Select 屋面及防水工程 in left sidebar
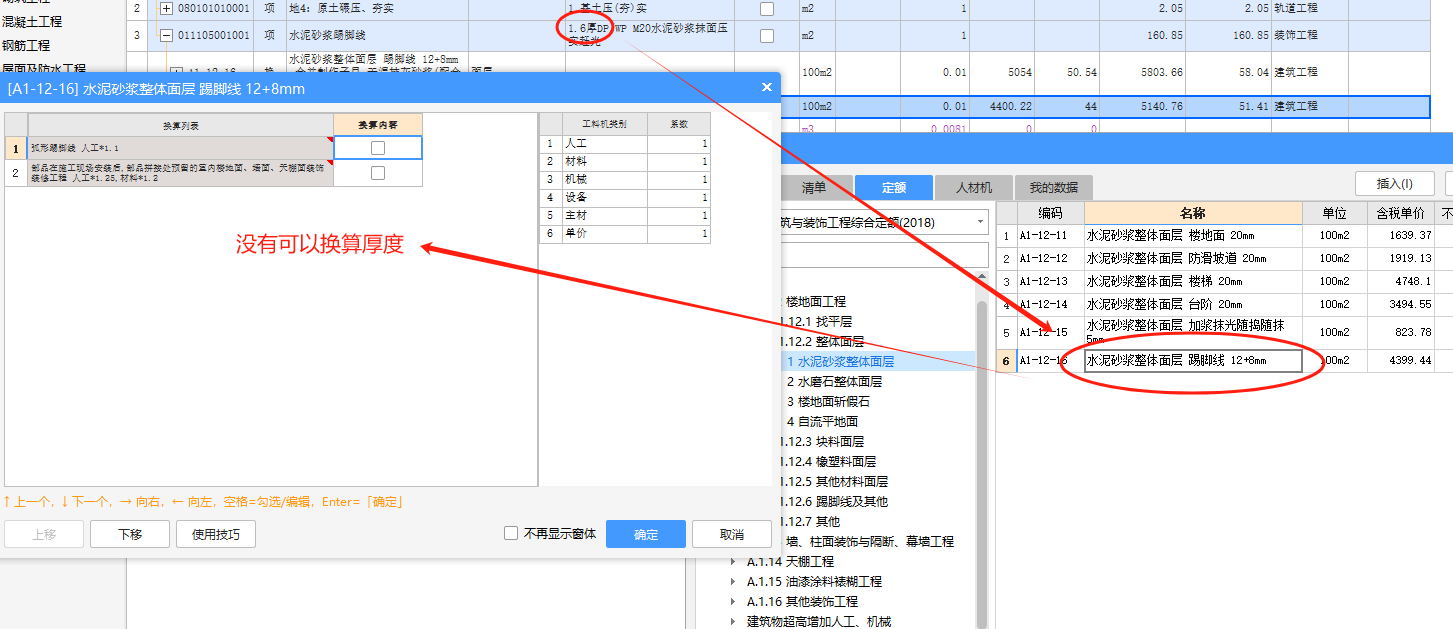Viewport: 1453px width, 629px height. tap(44, 69)
